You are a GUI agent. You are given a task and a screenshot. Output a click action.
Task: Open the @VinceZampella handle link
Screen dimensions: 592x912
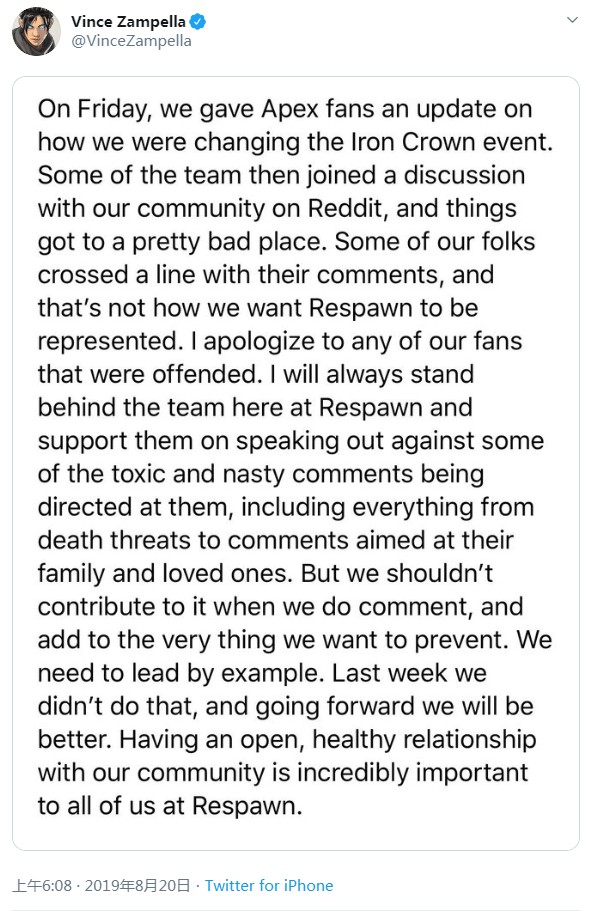pyautogui.click(x=131, y=41)
